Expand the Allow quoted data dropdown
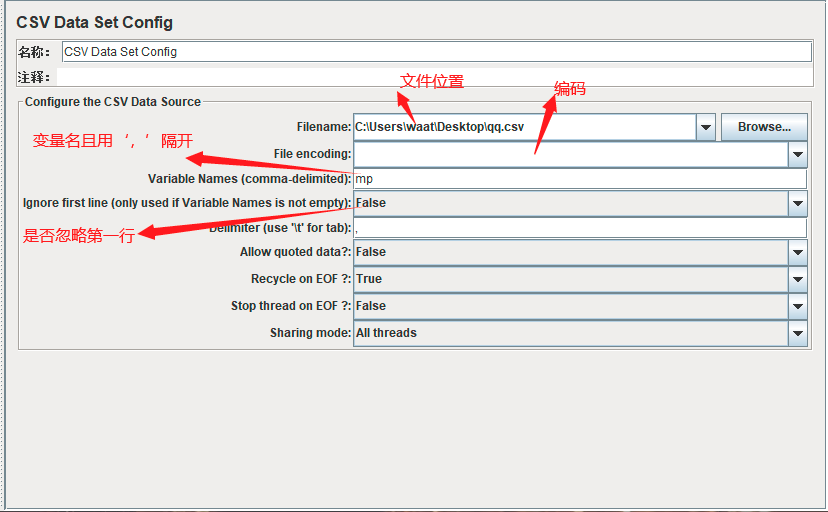Image resolution: width=828 pixels, height=512 pixels. pos(797,252)
